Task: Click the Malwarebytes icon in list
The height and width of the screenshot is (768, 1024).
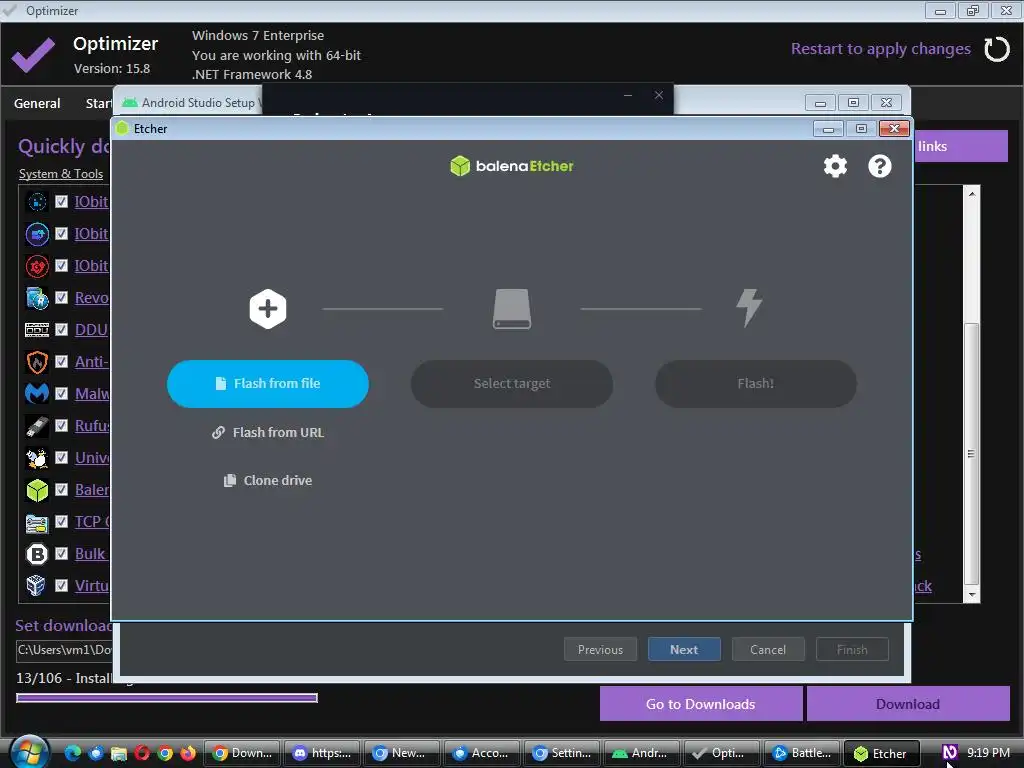Action: tap(37, 394)
